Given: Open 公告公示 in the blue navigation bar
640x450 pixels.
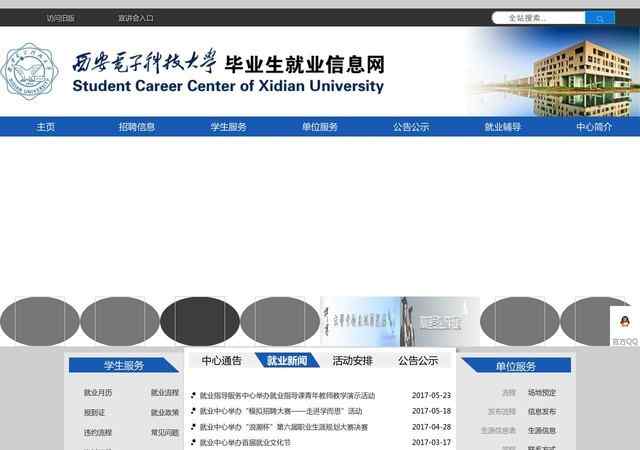Looking at the screenshot, I should 411,127.
